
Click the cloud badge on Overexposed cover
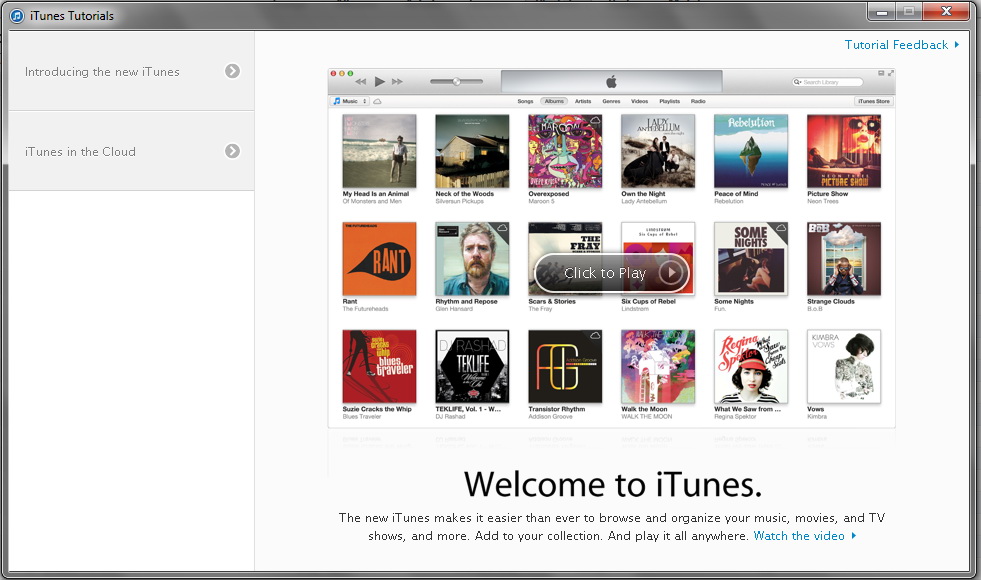596,119
